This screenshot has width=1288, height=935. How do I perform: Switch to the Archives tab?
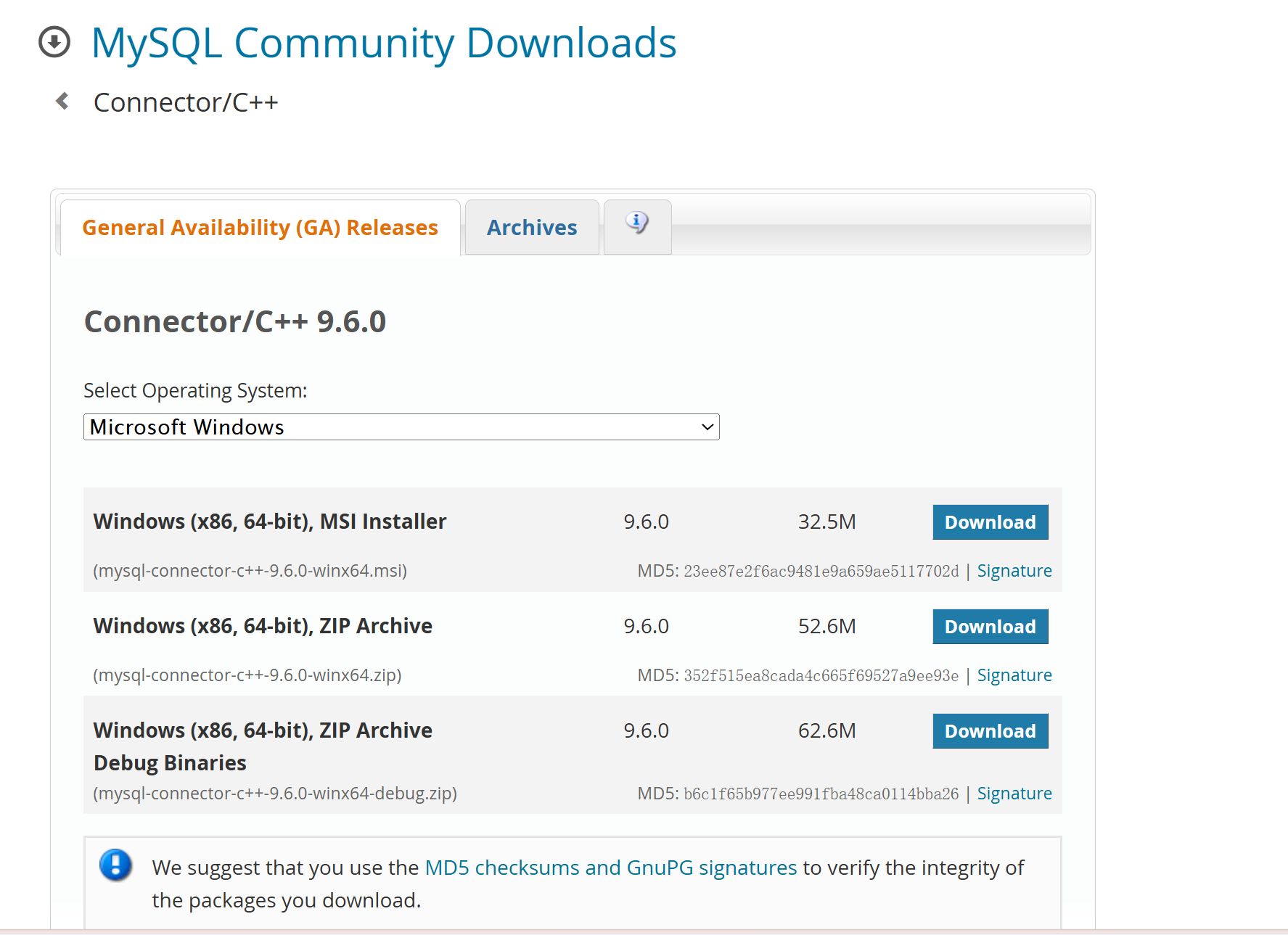[532, 228]
